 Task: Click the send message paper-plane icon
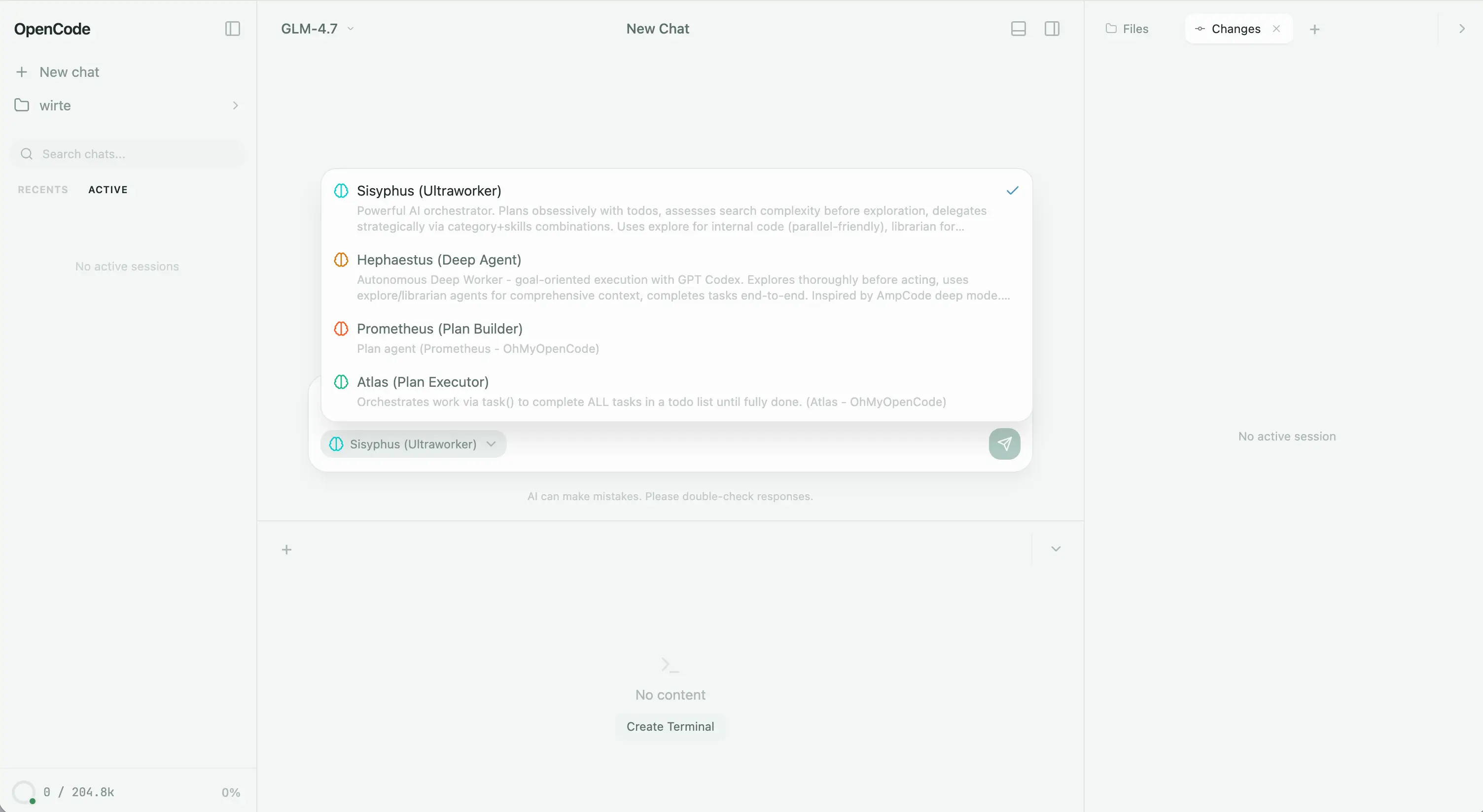tap(1004, 444)
